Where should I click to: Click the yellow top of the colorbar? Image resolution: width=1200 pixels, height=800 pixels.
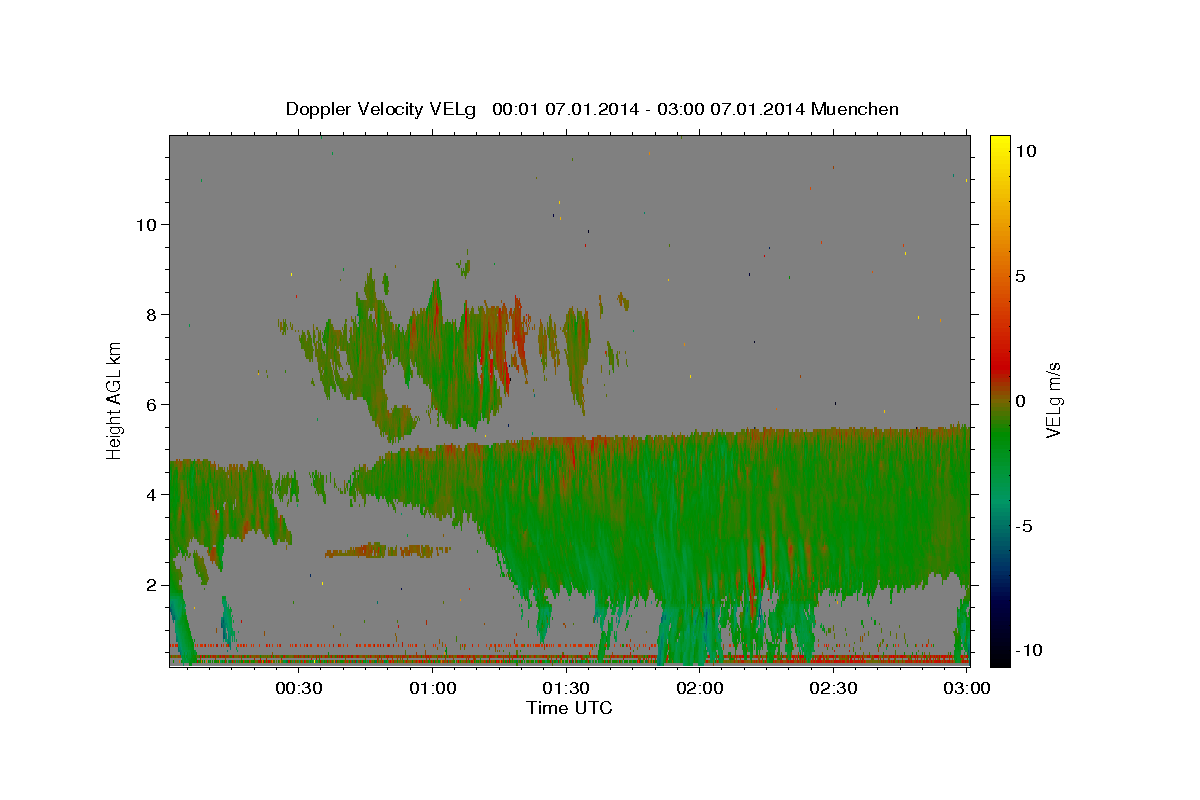tap(1000, 145)
